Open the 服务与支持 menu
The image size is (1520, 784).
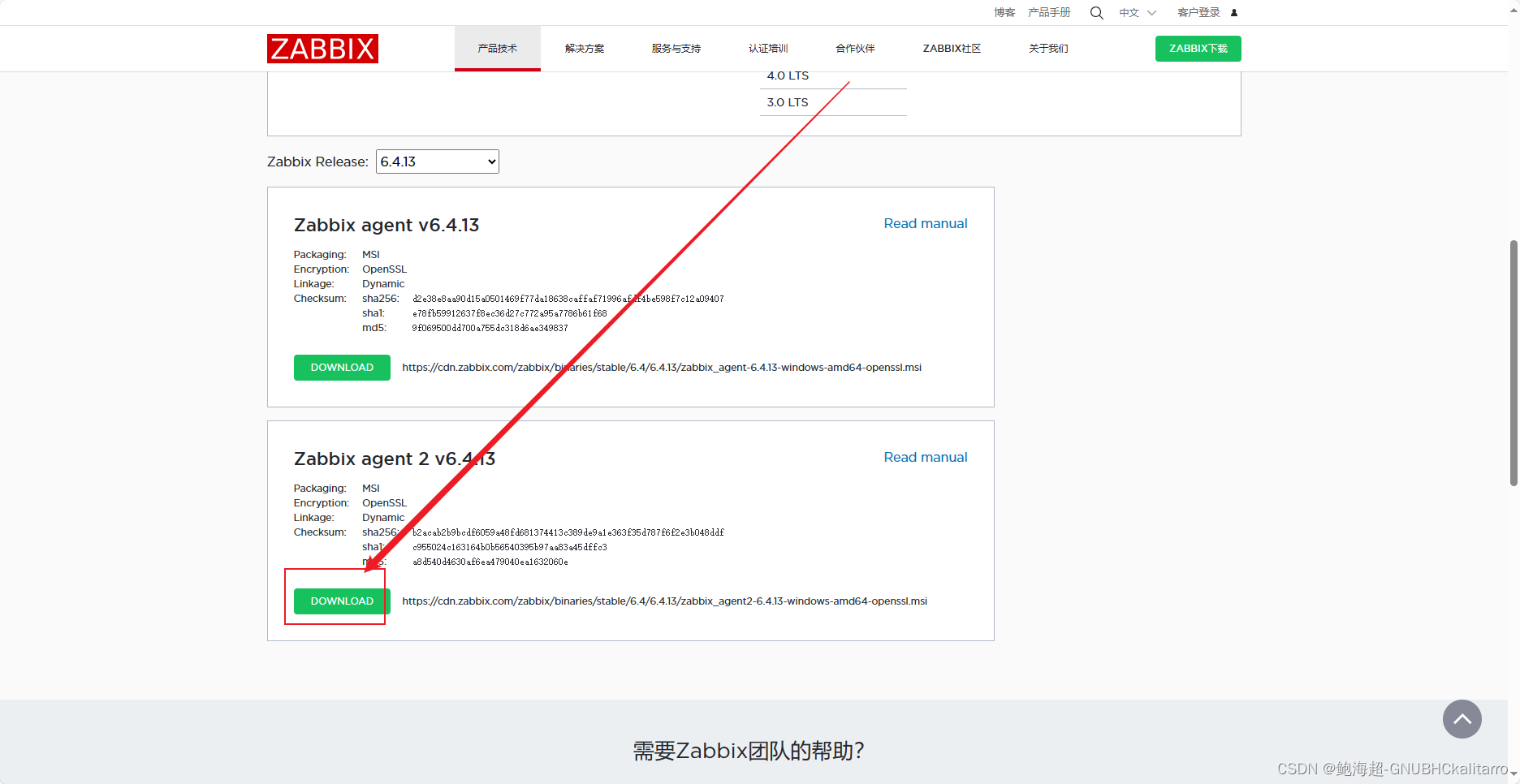[x=676, y=49]
